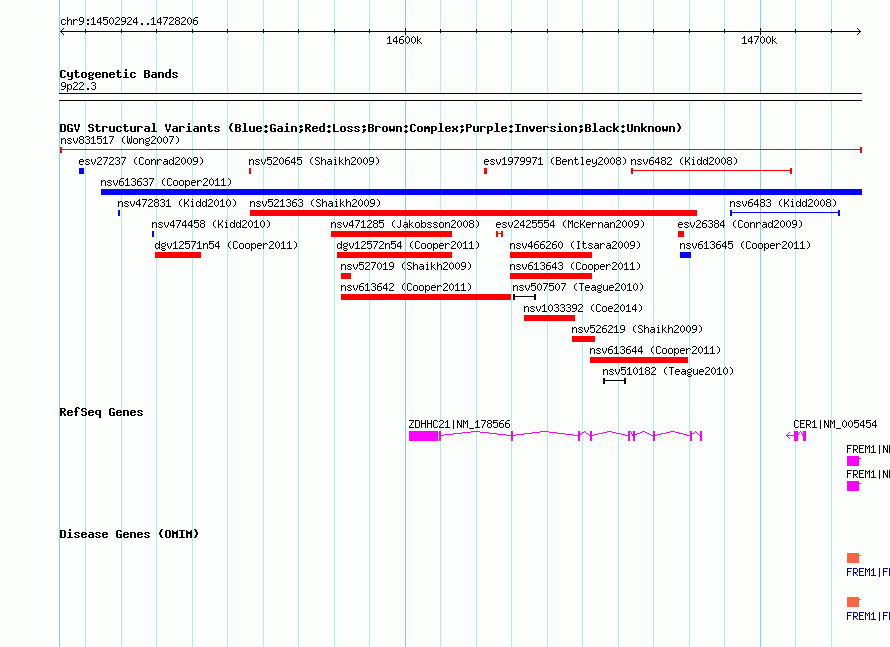Click the Cytogenetic Bands track title
This screenshot has height=647, width=890.
pyautogui.click(x=119, y=74)
